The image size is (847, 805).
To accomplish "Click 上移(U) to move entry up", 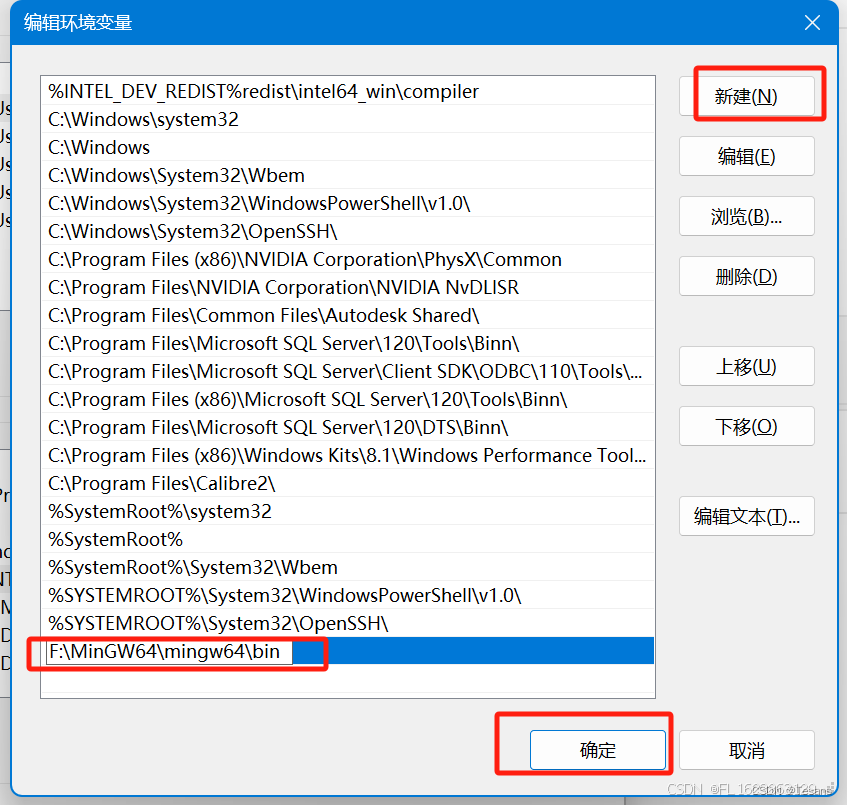I will (x=746, y=366).
